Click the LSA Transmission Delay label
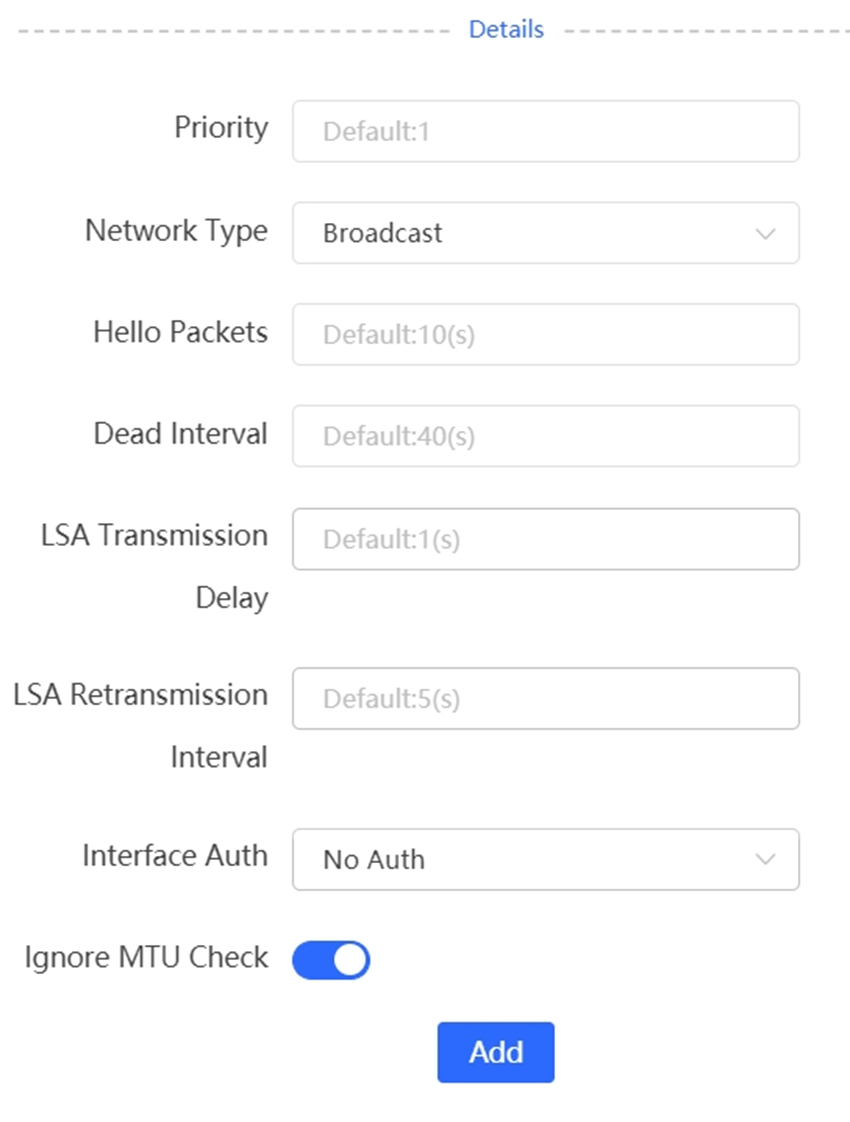This screenshot has height=1122, width=850. 155,567
